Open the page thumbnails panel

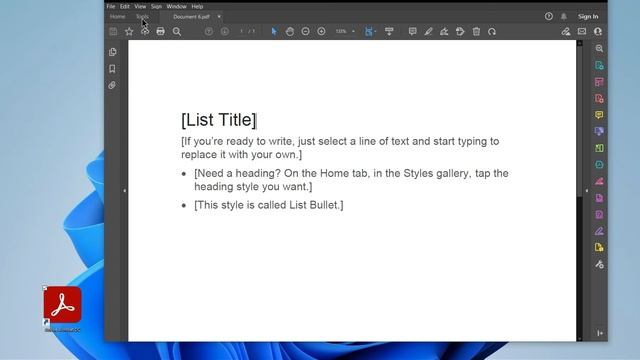point(113,52)
